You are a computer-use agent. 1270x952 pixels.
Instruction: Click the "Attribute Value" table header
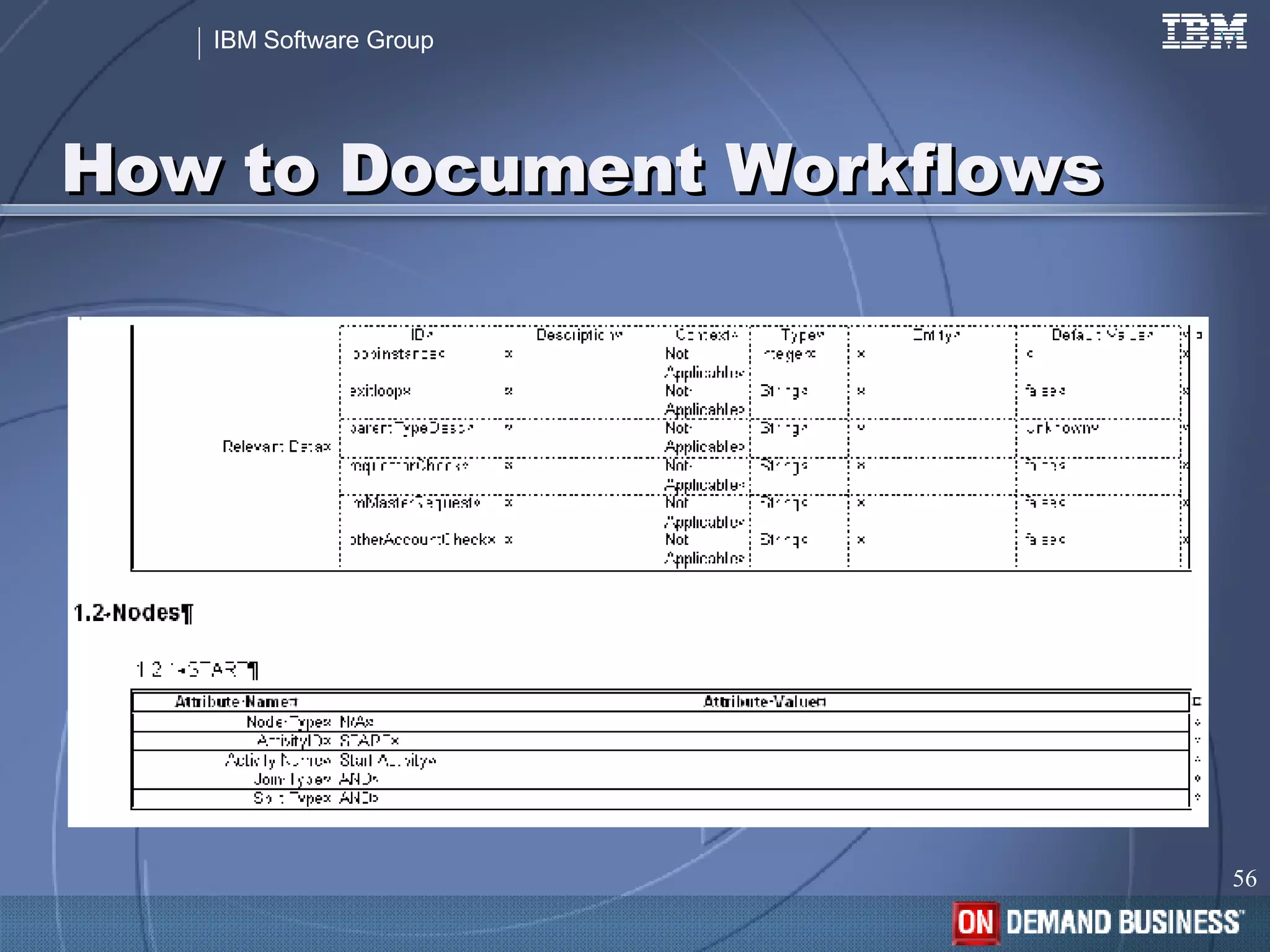(764, 702)
